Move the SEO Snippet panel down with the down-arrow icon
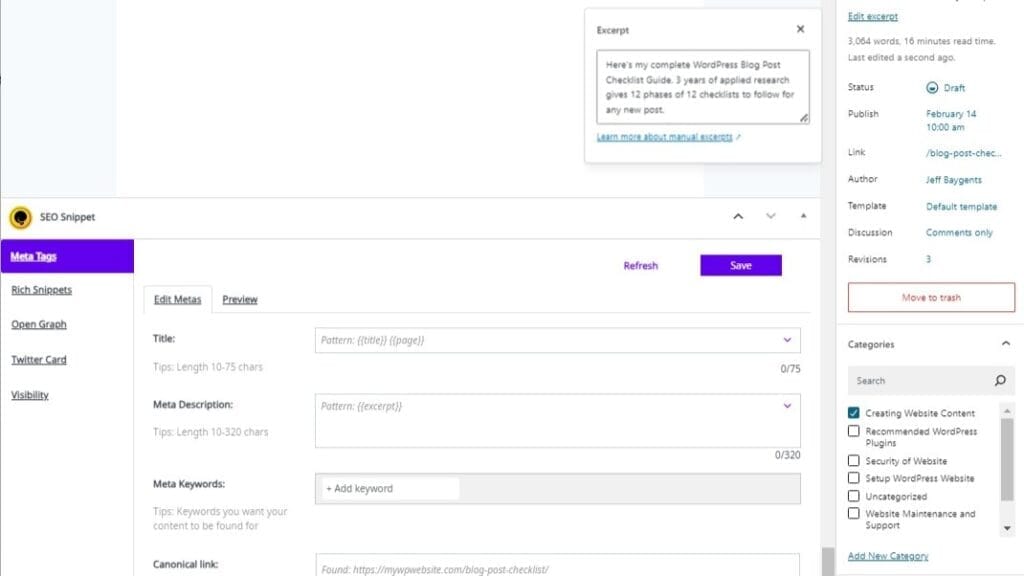The image size is (1024, 576). tap(770, 216)
